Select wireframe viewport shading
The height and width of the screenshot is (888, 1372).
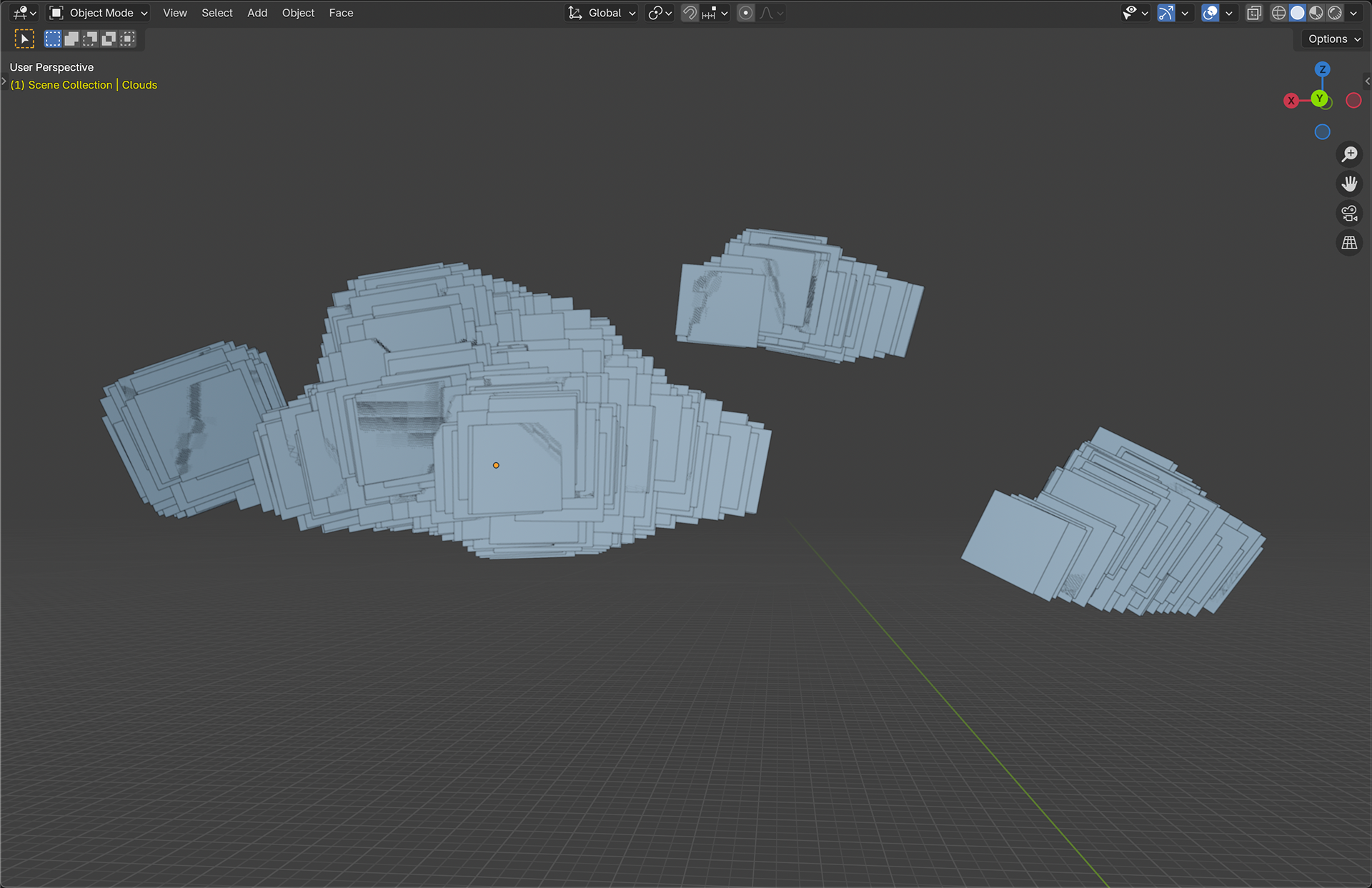pos(1278,13)
